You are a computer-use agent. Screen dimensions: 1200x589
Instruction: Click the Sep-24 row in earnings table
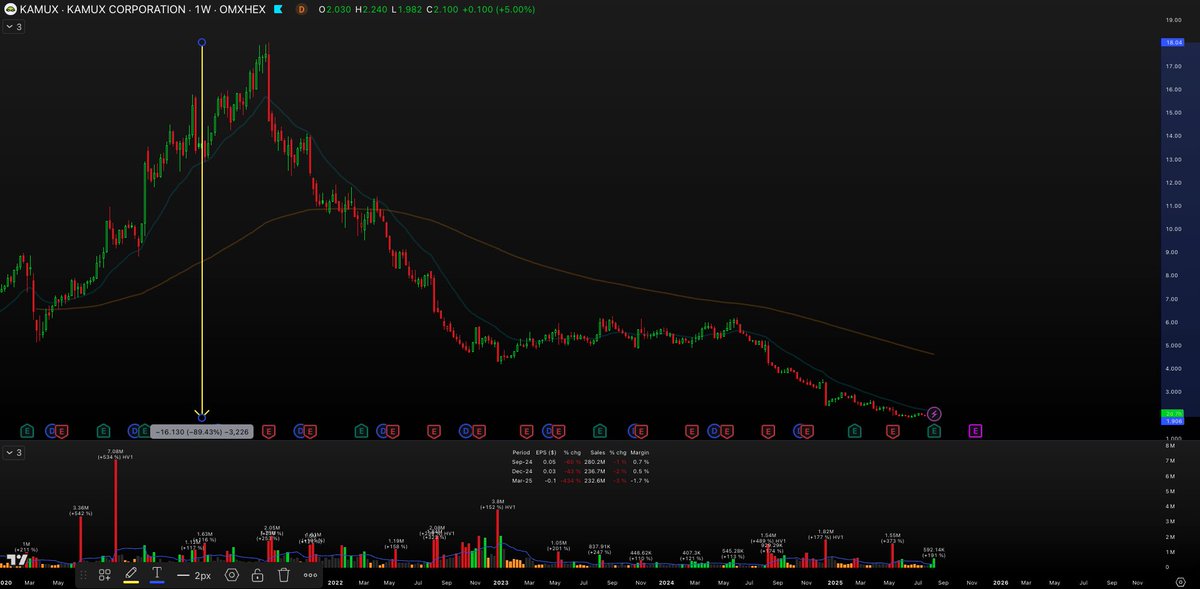[x=578, y=463]
